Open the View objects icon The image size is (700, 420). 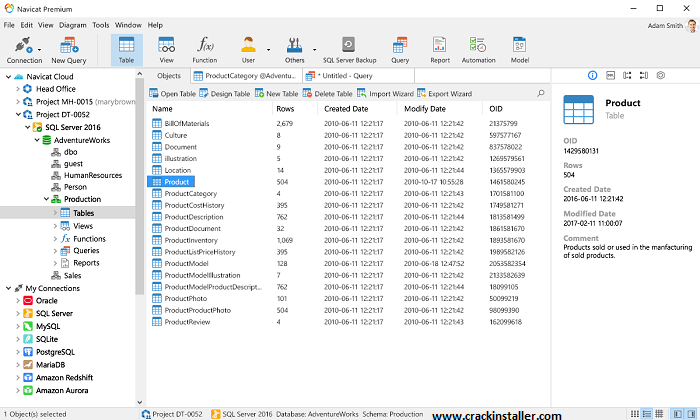167,50
